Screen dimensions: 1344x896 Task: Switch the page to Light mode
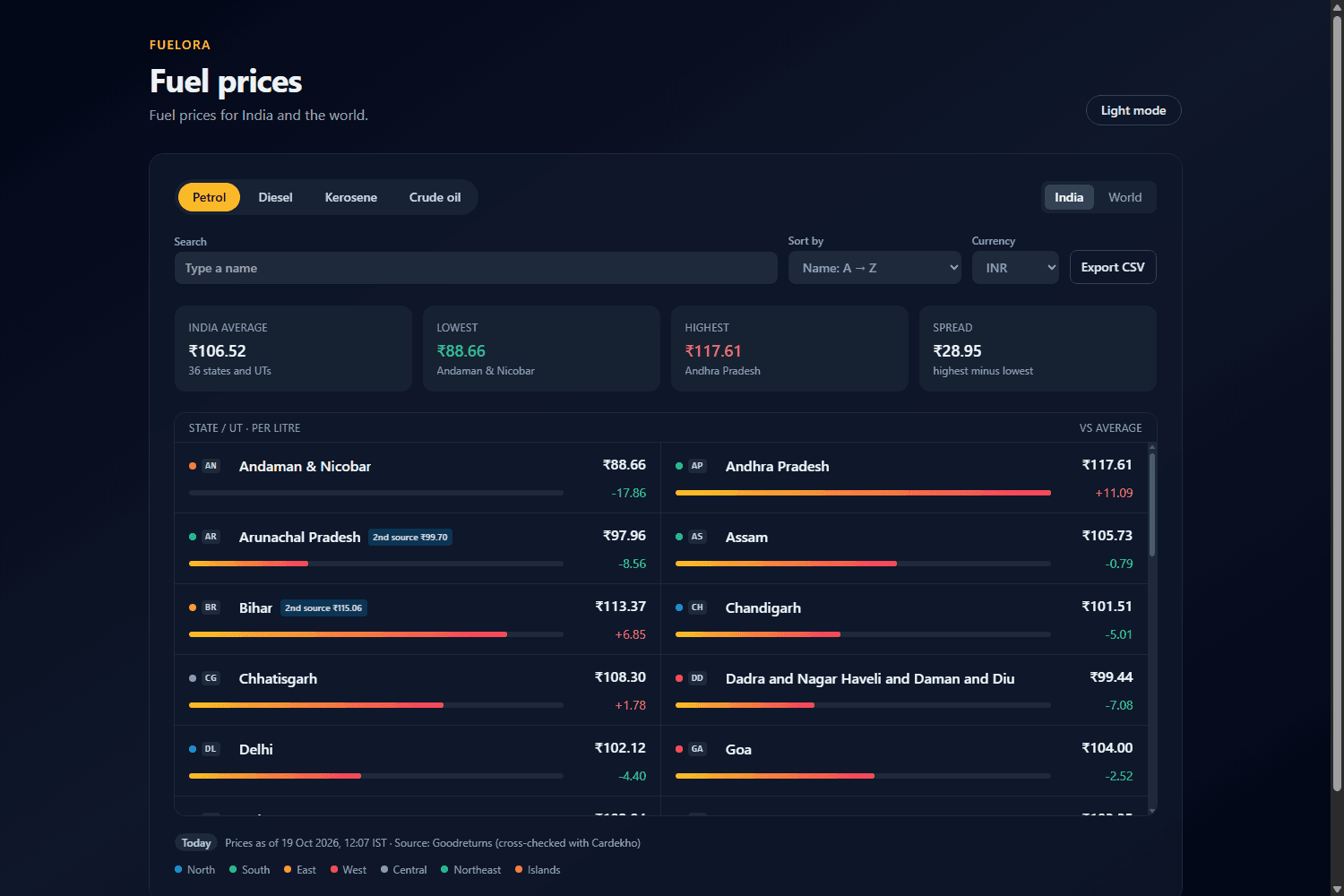(x=1133, y=110)
